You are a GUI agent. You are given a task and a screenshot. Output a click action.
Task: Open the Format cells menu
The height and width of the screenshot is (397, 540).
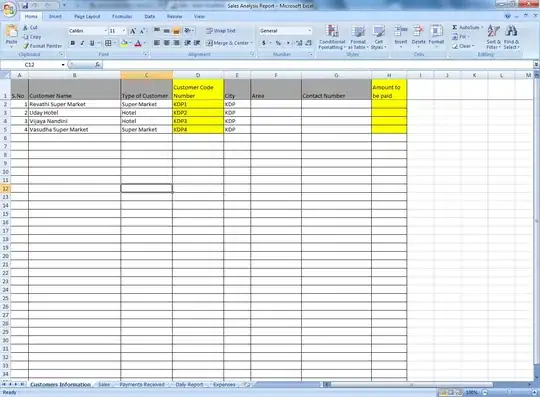coord(436,36)
